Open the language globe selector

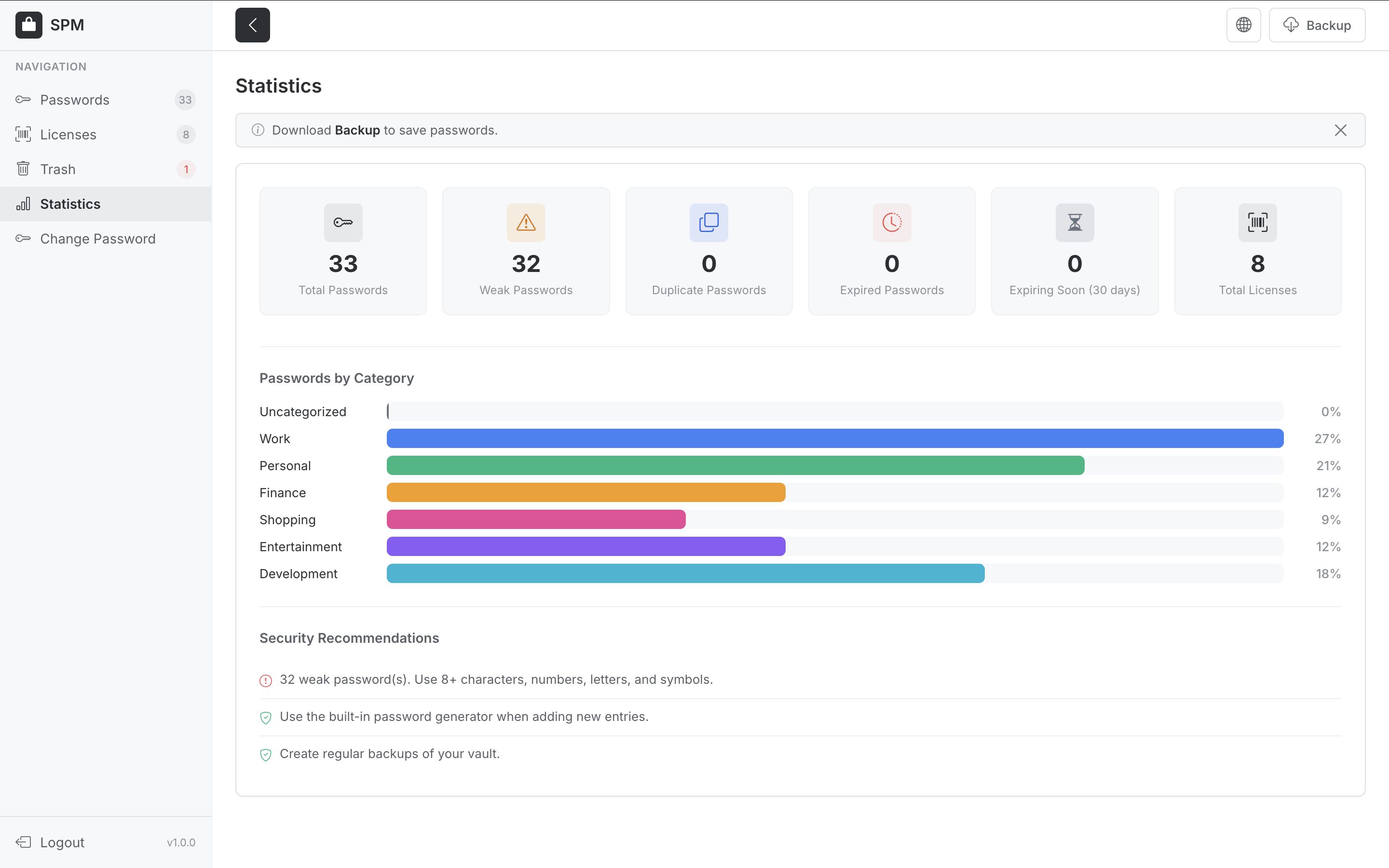(1243, 25)
